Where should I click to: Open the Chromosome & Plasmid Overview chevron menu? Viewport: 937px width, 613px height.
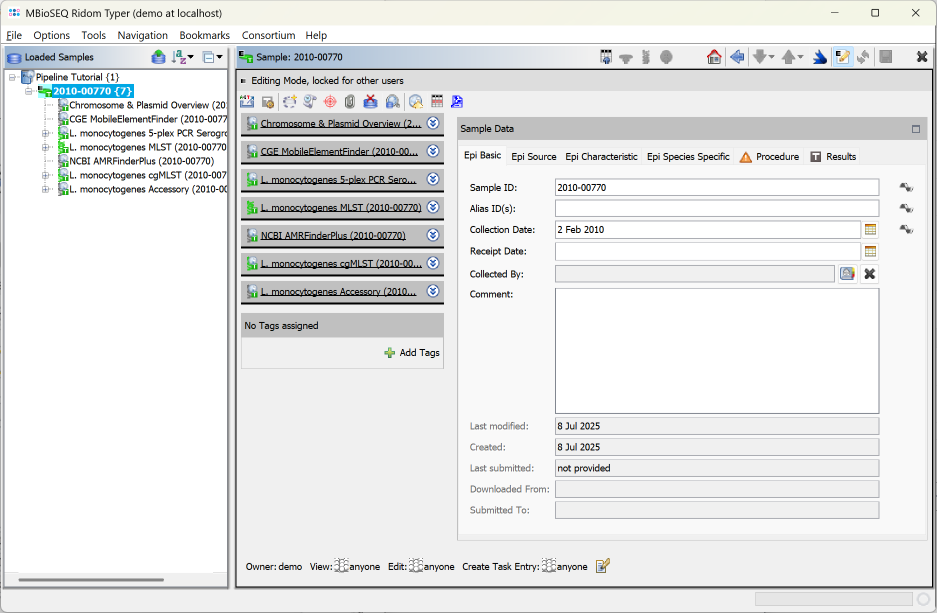pos(433,123)
